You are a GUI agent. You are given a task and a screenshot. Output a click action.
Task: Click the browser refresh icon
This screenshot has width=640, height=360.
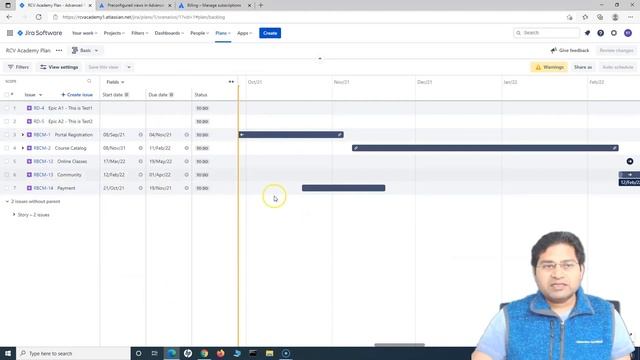(38, 17)
